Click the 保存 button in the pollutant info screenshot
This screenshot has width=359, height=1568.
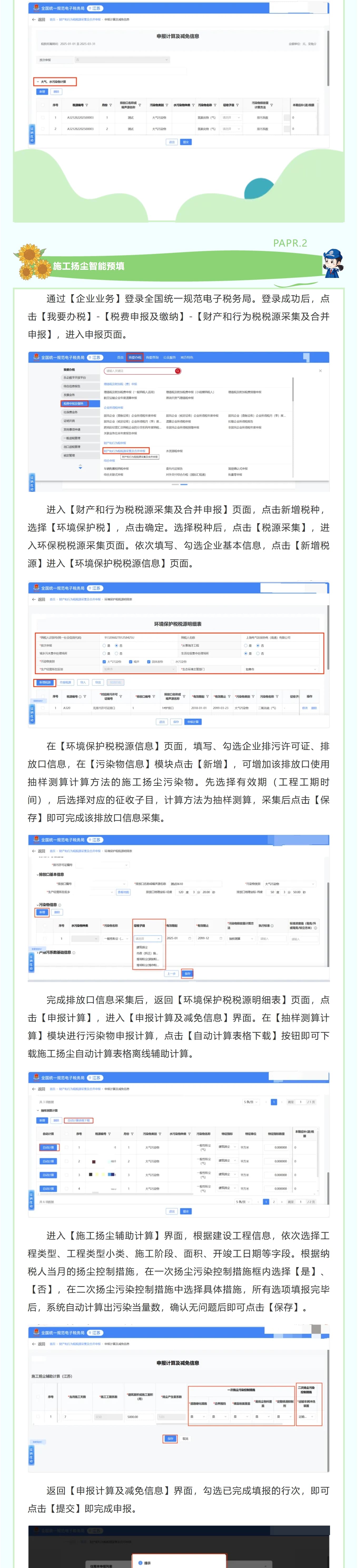coord(188,973)
